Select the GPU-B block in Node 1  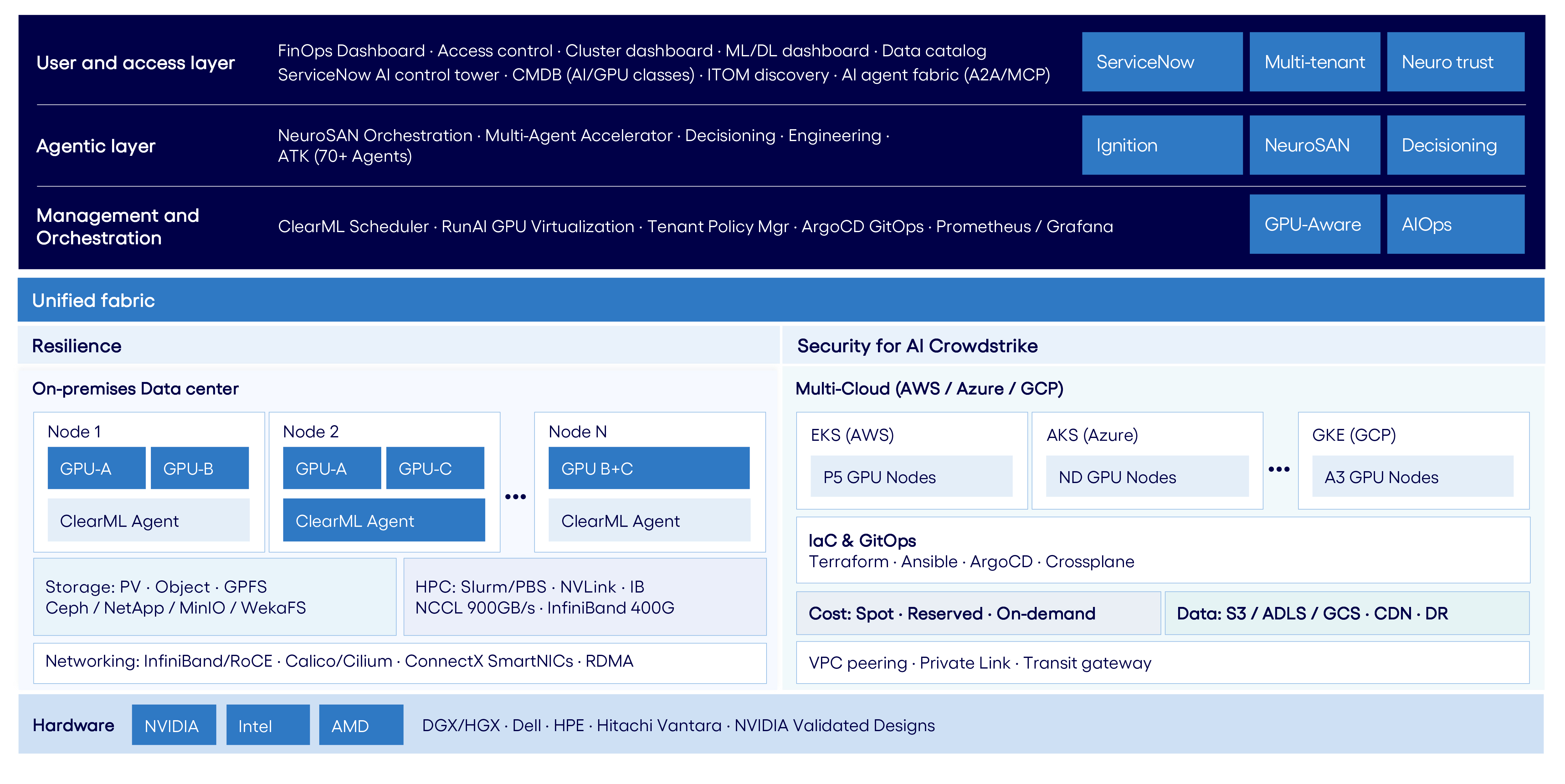[200, 468]
